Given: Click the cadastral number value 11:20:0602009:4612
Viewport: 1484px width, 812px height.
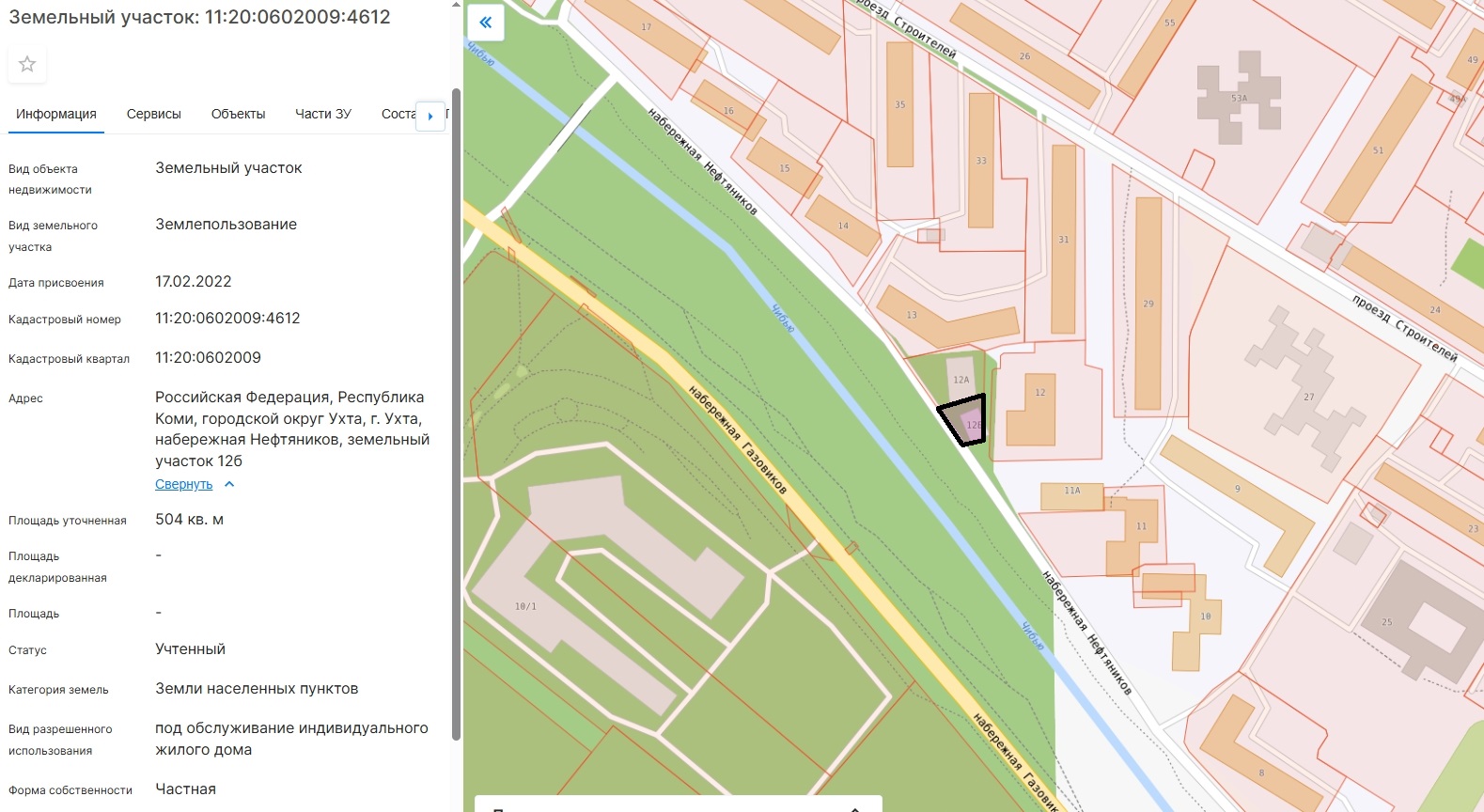Looking at the screenshot, I should [x=227, y=319].
